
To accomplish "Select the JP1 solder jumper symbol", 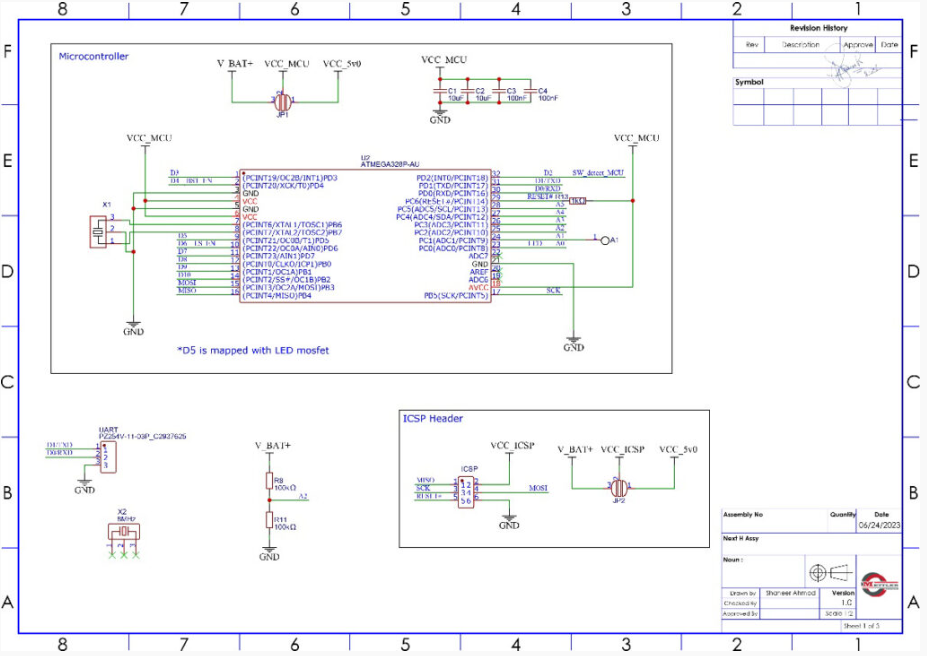I will click(x=283, y=101).
